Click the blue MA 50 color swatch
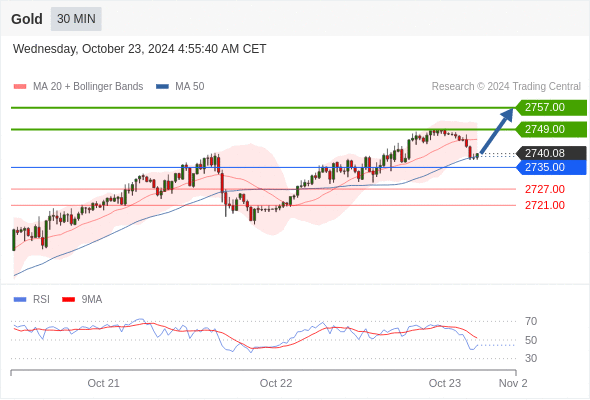Screen dimensions: 590x400 coord(162,87)
